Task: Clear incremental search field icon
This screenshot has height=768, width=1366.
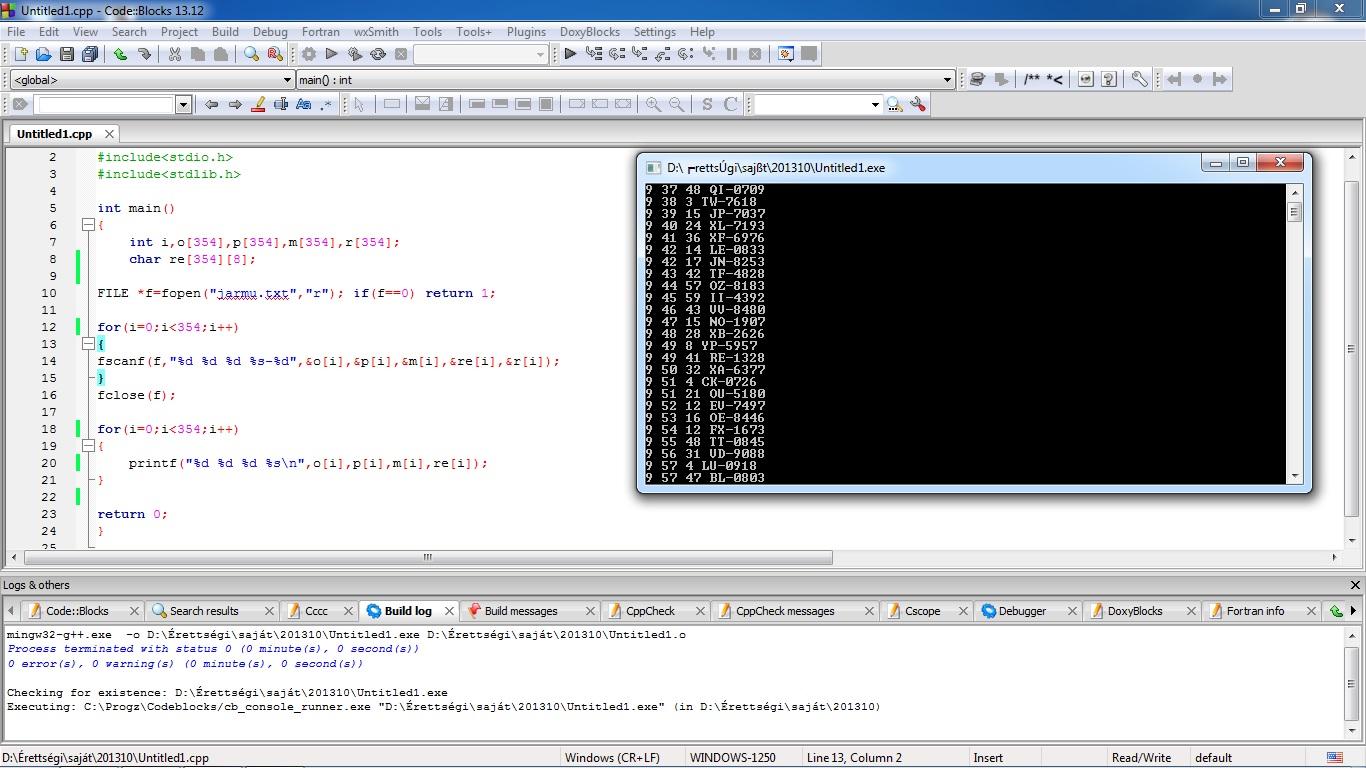Action: click(19, 104)
